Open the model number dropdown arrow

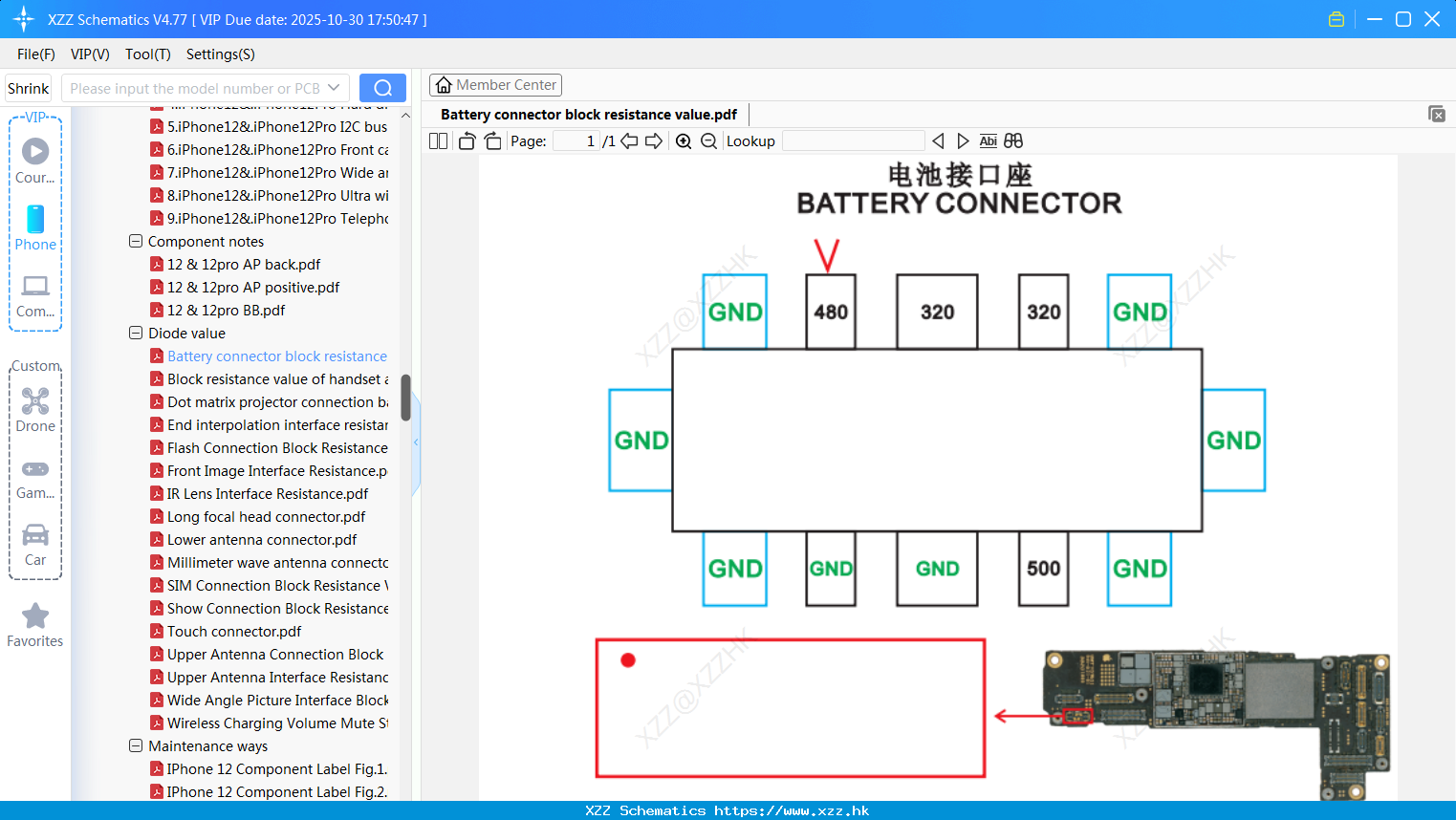(x=334, y=88)
